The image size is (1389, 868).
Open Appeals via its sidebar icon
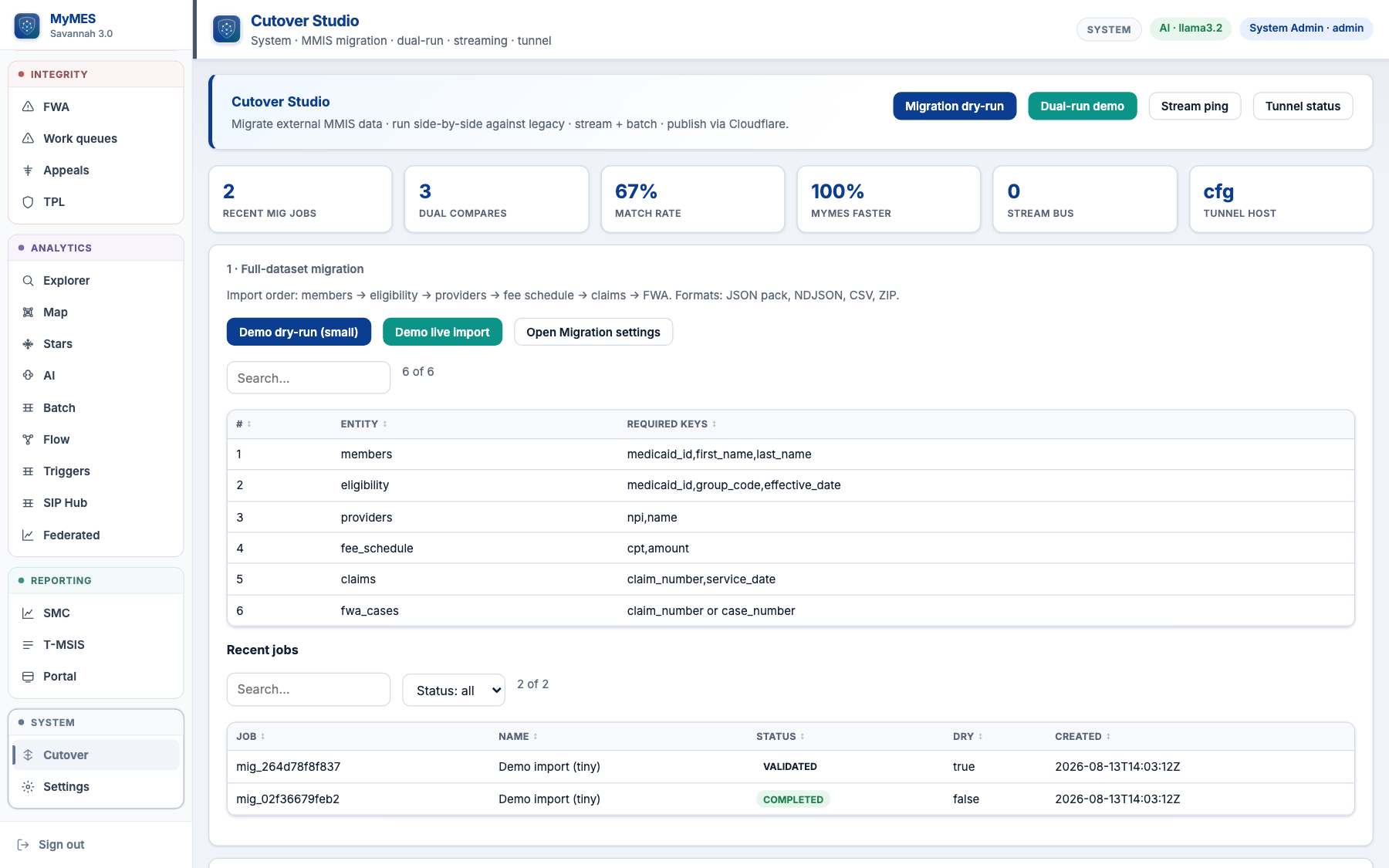coord(28,170)
